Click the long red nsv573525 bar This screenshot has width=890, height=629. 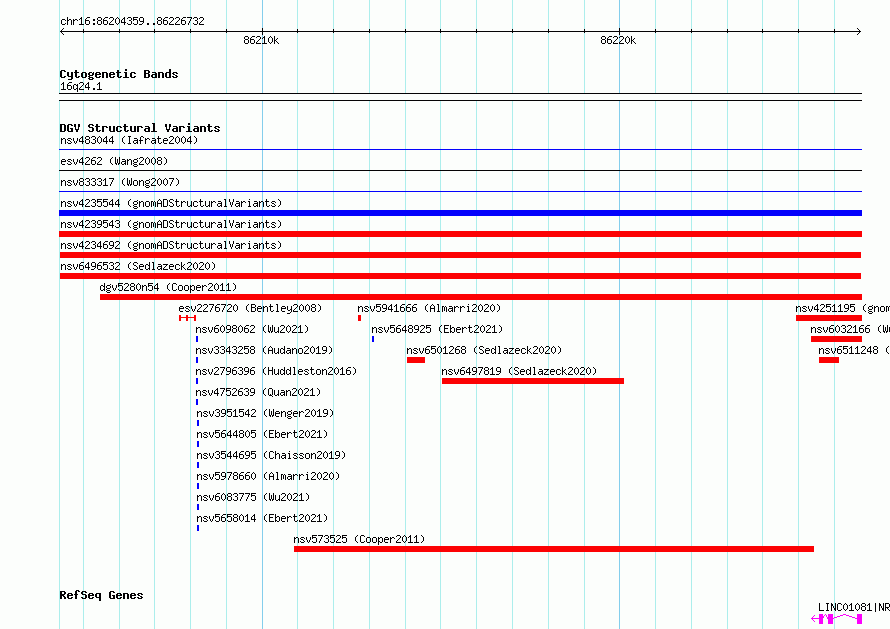pyautogui.click(x=554, y=549)
